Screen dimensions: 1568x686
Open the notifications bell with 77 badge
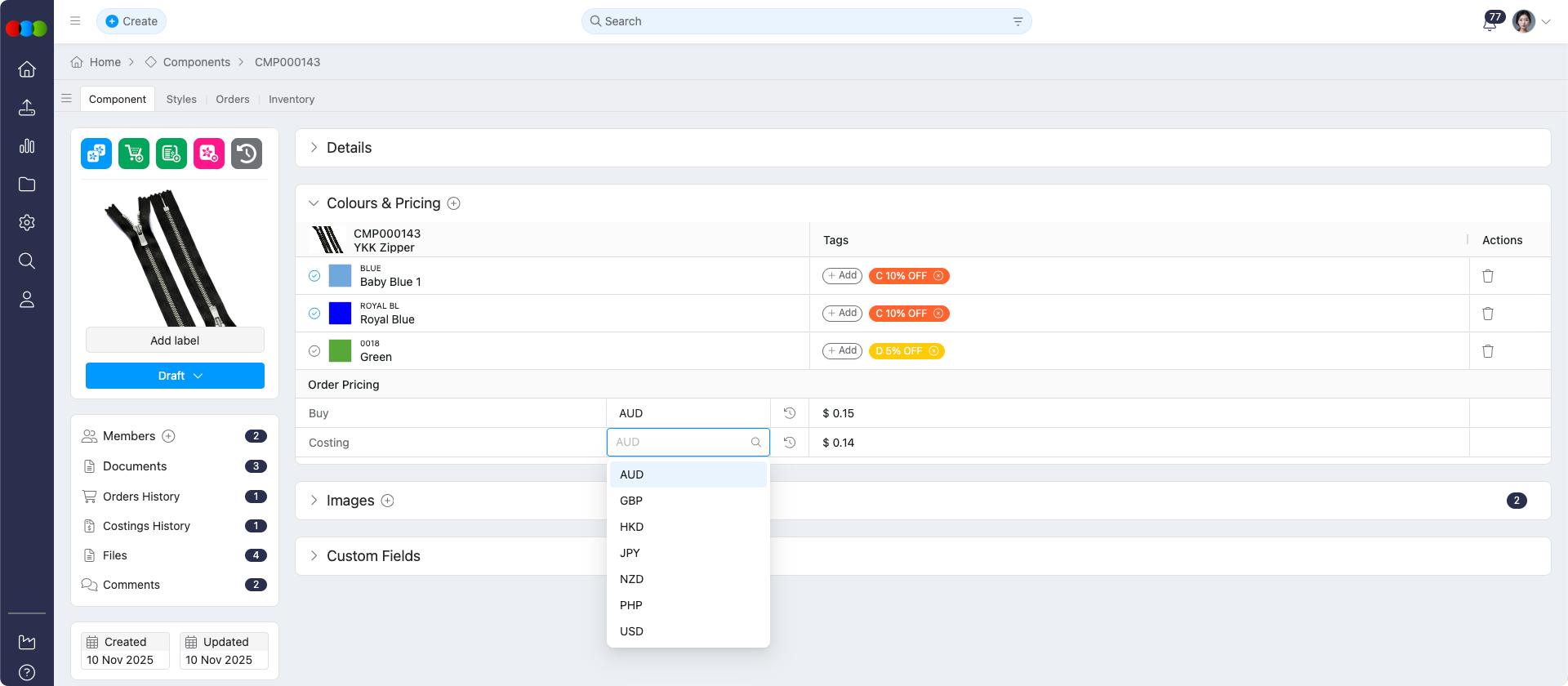1490,22
